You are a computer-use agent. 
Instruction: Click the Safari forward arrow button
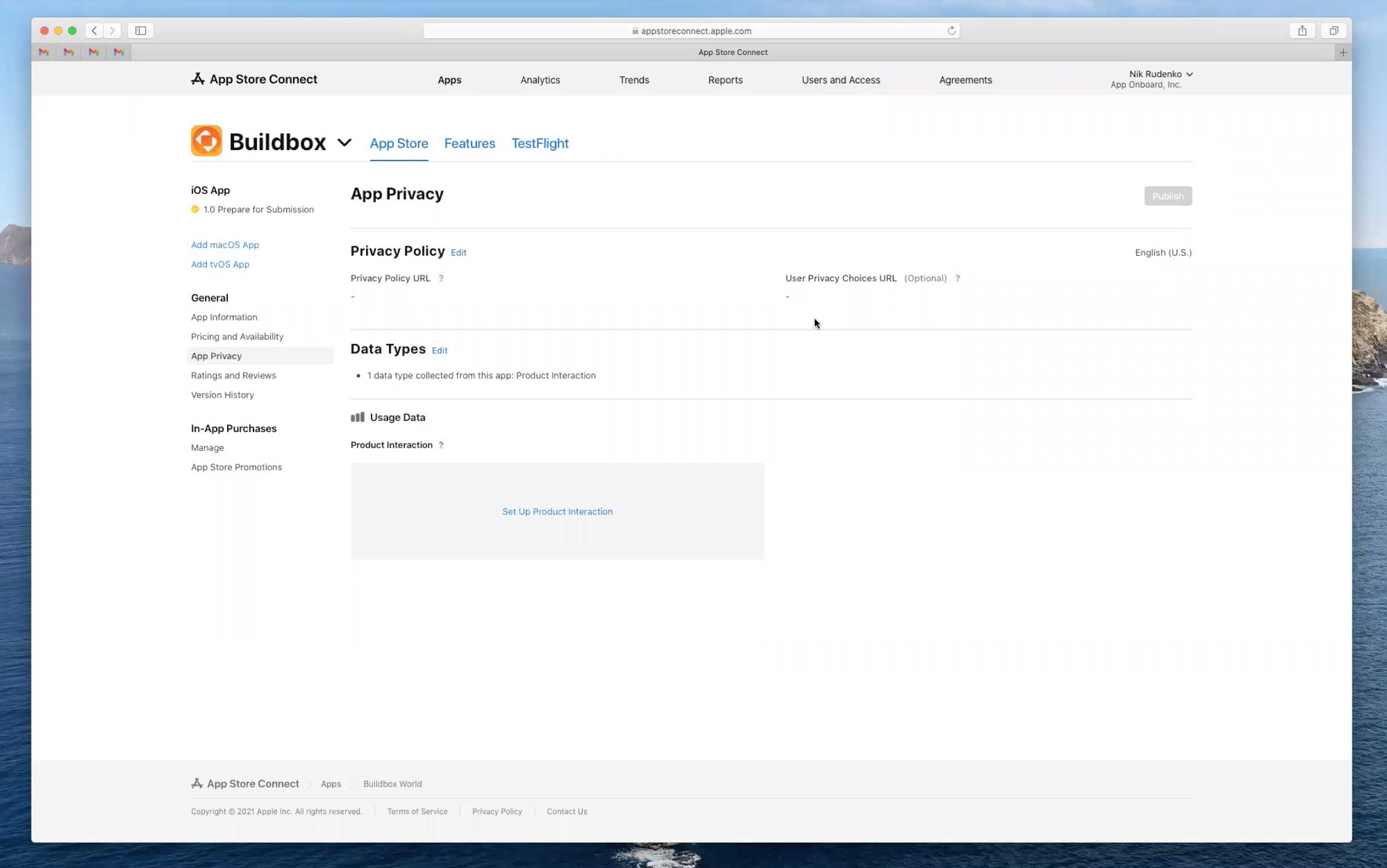point(112,30)
